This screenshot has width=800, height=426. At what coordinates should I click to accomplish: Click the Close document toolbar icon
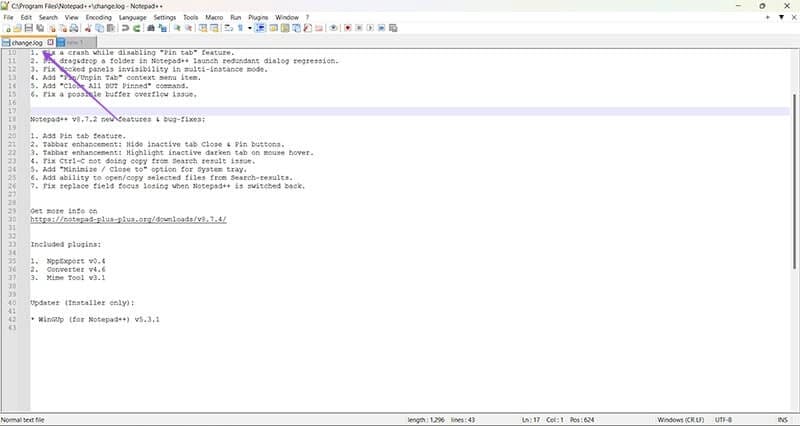click(x=52, y=28)
